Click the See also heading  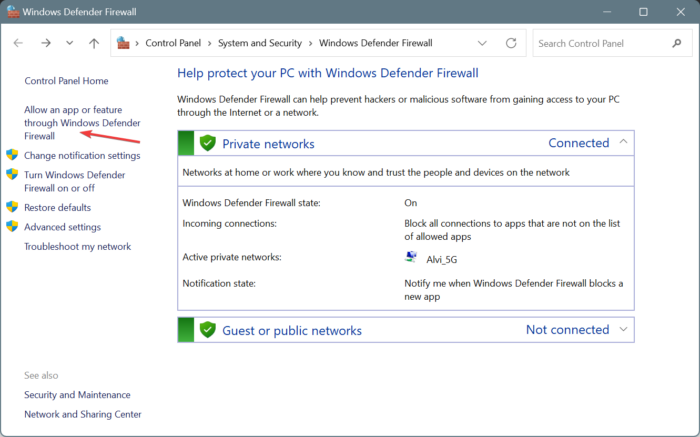coord(41,375)
